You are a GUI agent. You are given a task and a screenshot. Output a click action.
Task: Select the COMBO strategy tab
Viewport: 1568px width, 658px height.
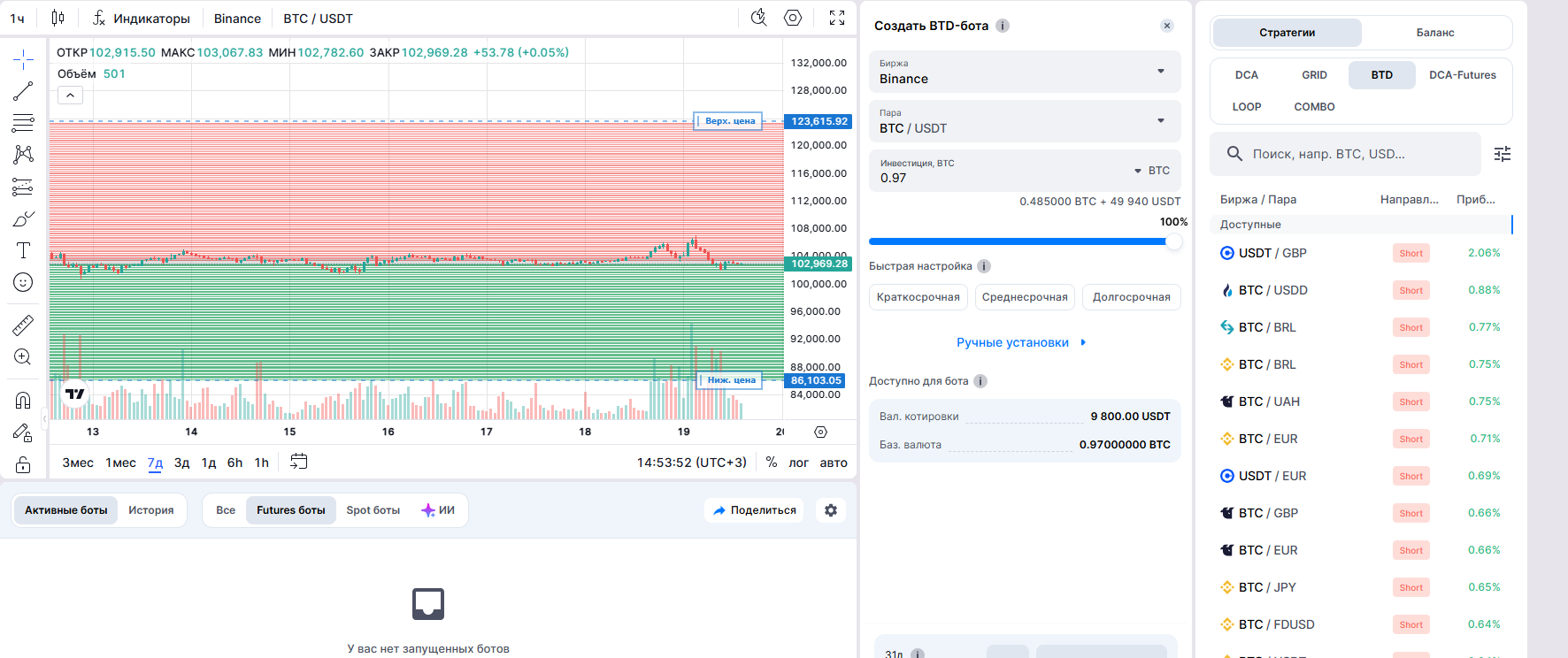(x=1314, y=107)
